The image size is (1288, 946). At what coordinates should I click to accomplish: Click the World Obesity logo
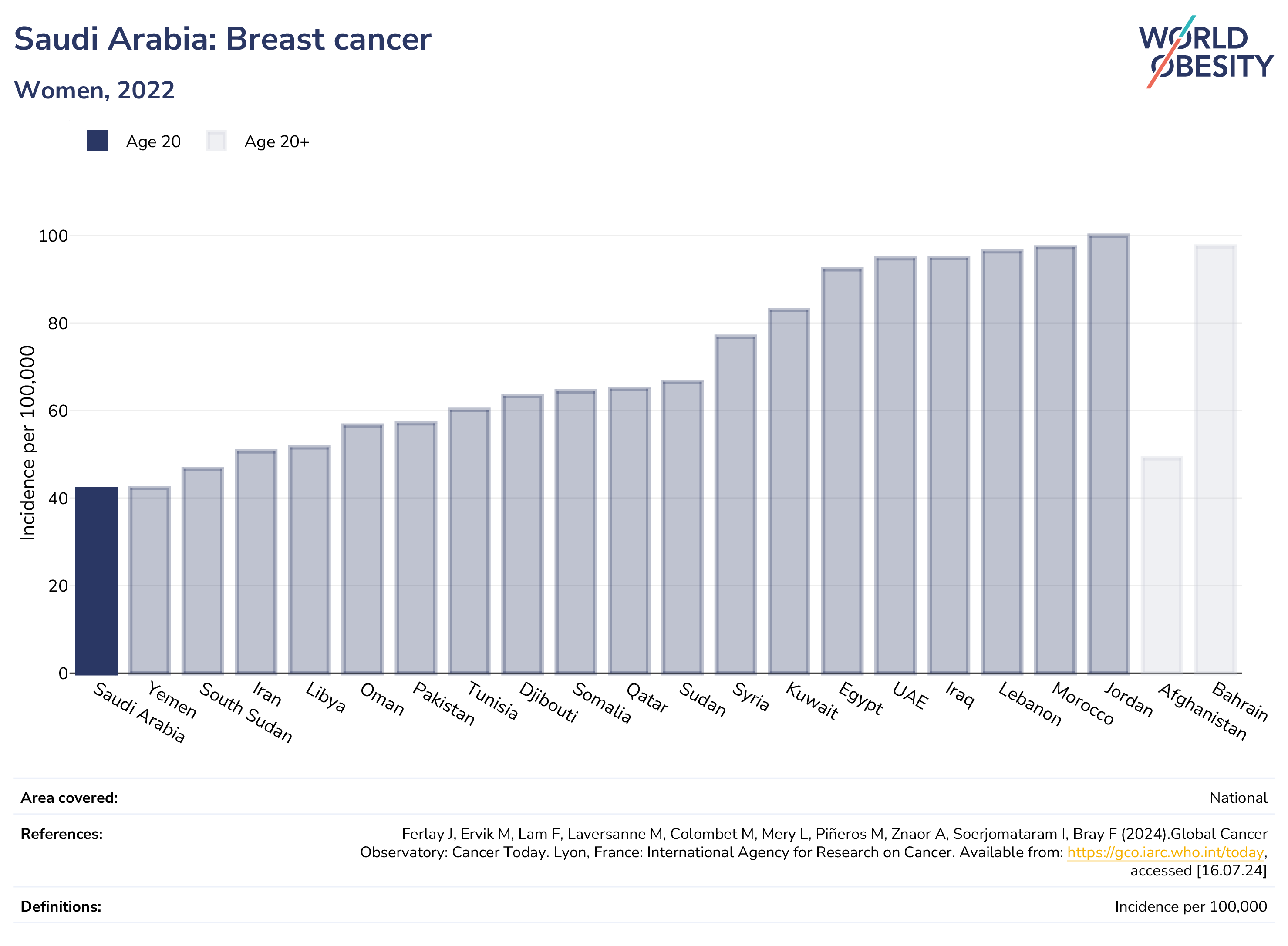(1206, 52)
